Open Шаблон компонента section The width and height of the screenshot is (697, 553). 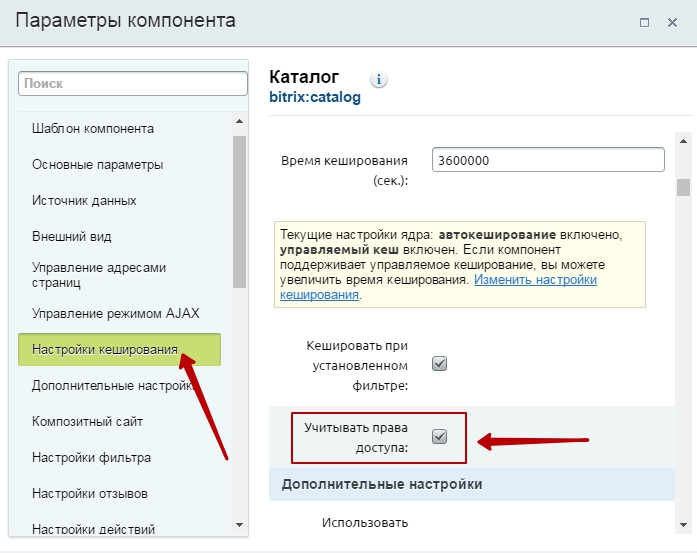pos(92,129)
